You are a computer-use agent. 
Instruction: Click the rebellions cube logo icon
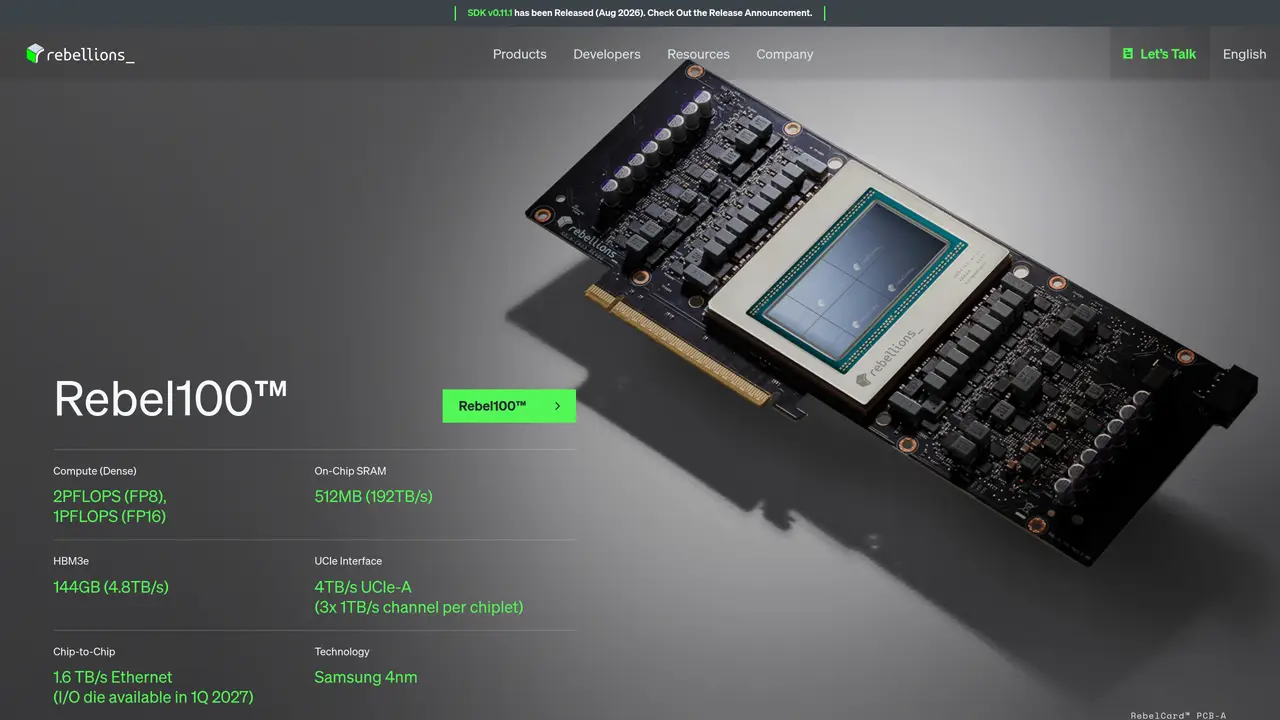click(35, 54)
